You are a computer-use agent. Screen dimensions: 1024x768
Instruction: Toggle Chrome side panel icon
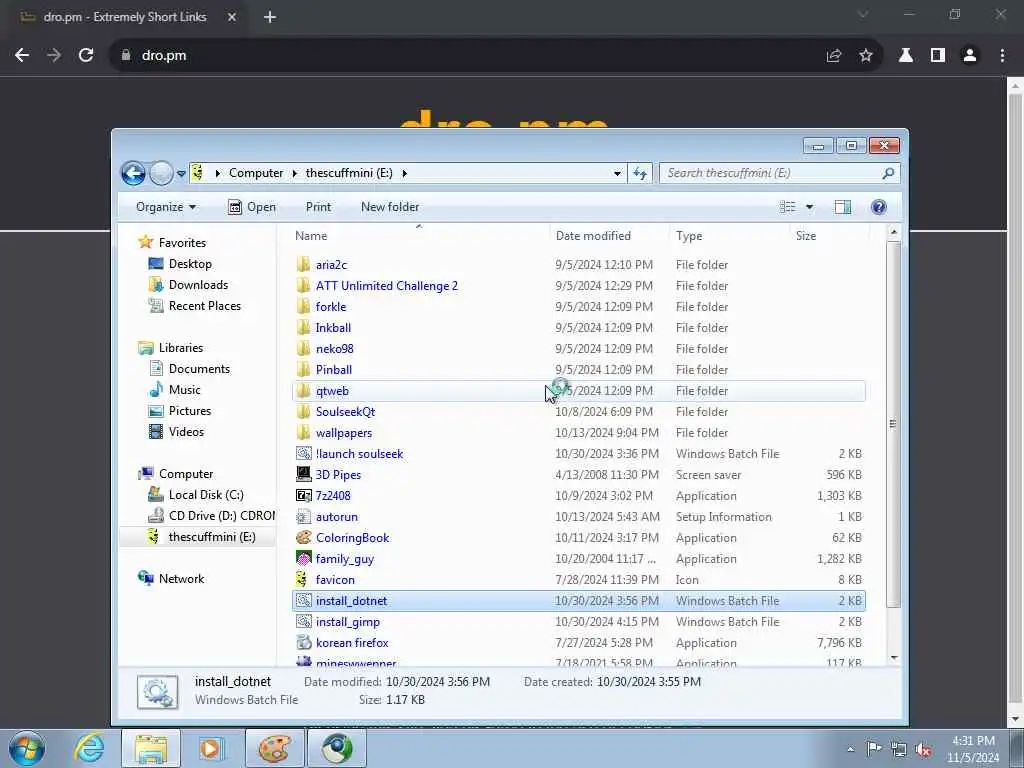coord(938,56)
